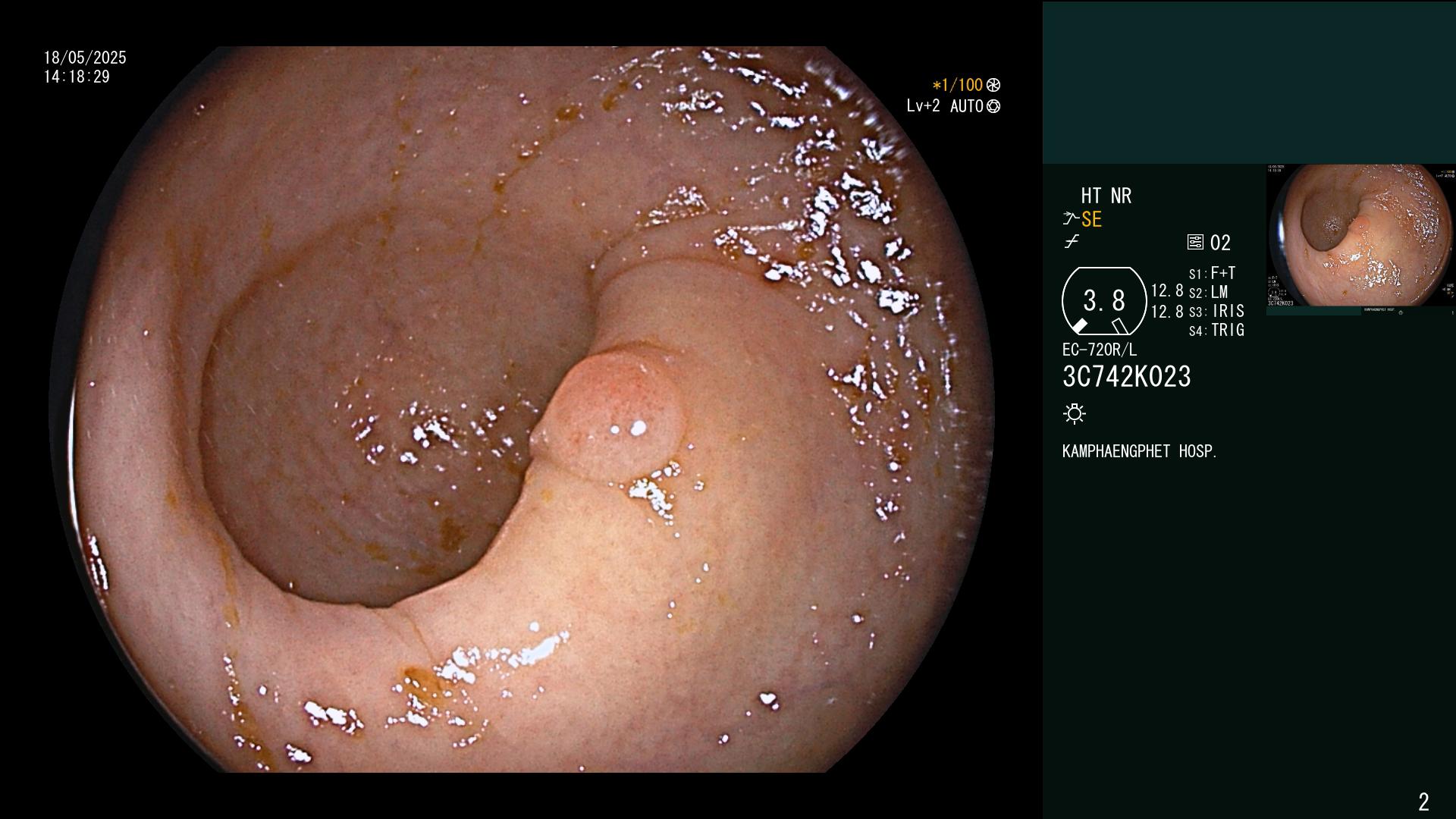Click the lower 12.8 scope dimension value
Viewport: 1456px width, 819px height.
(x=1167, y=312)
